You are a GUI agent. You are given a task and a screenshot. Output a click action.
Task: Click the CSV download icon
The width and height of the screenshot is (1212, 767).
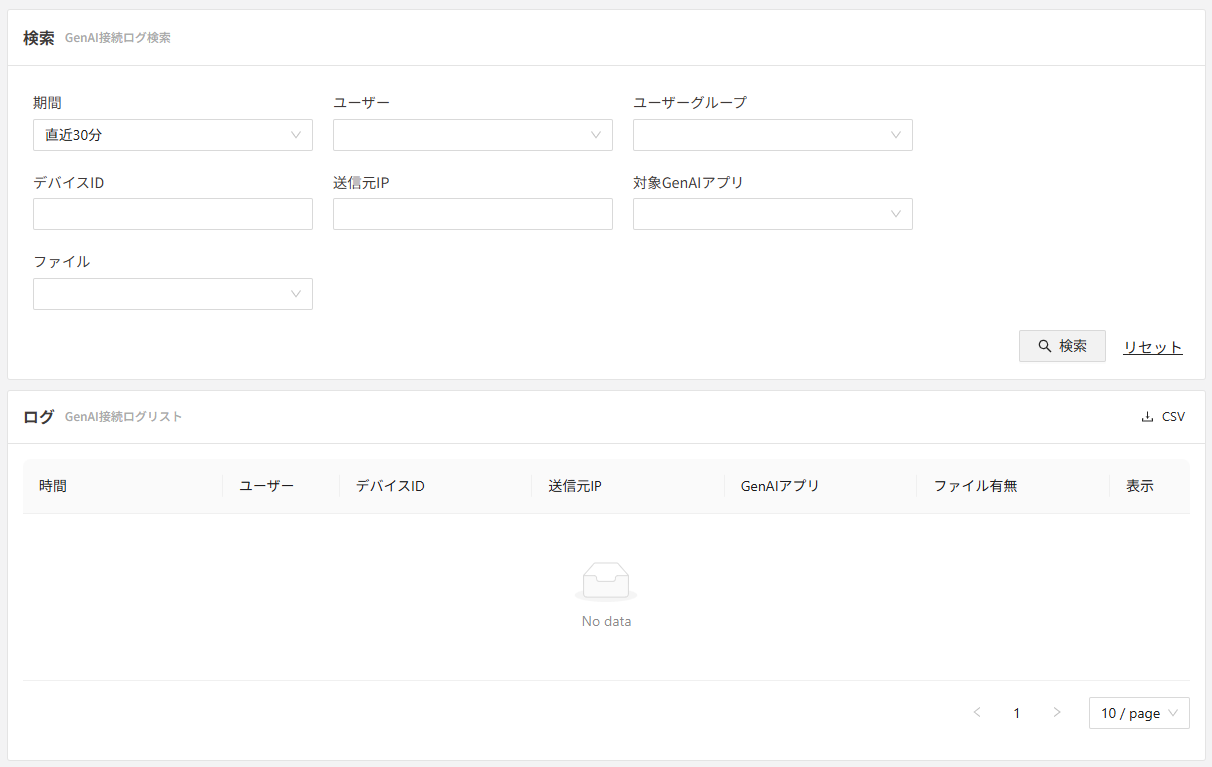(x=1147, y=417)
